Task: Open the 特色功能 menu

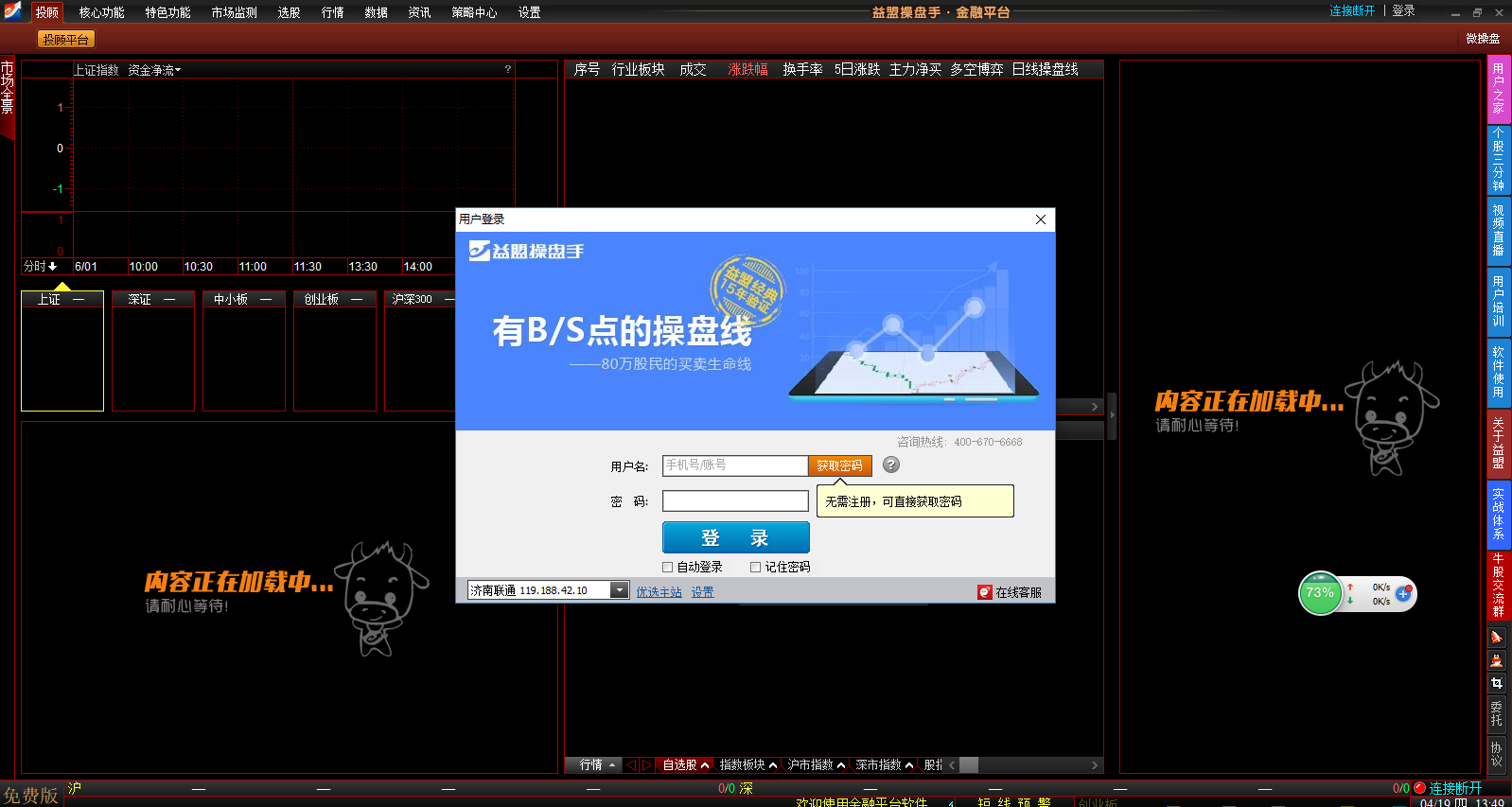Action: coord(167,12)
